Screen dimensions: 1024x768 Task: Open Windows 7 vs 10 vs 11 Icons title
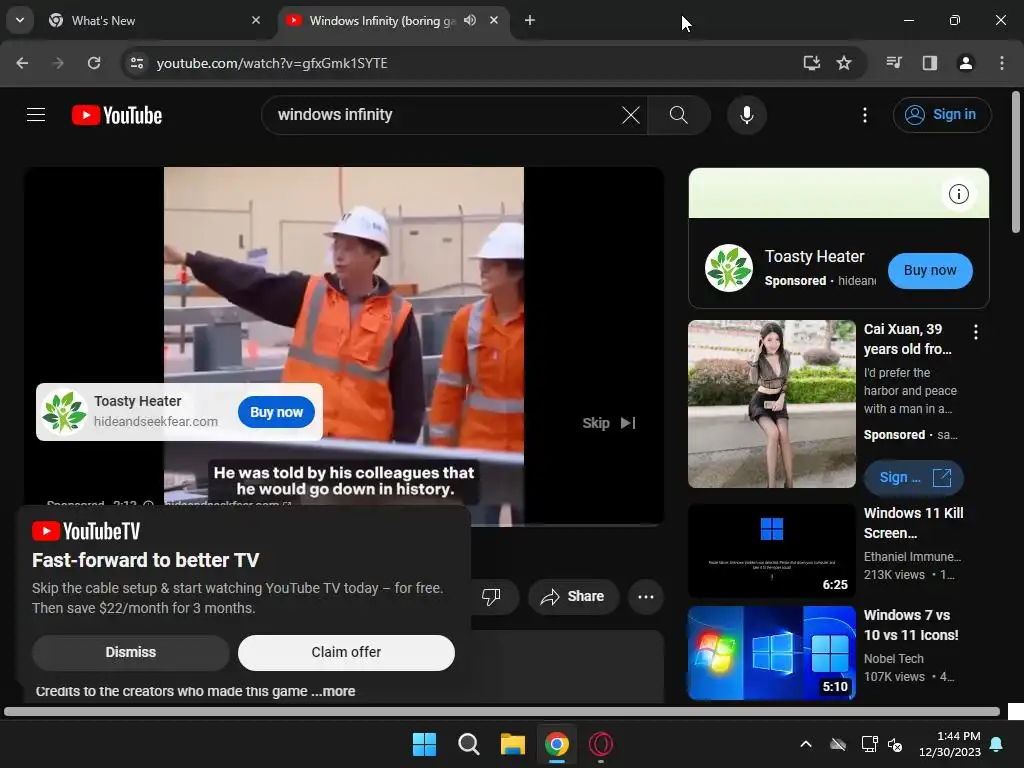(911, 625)
